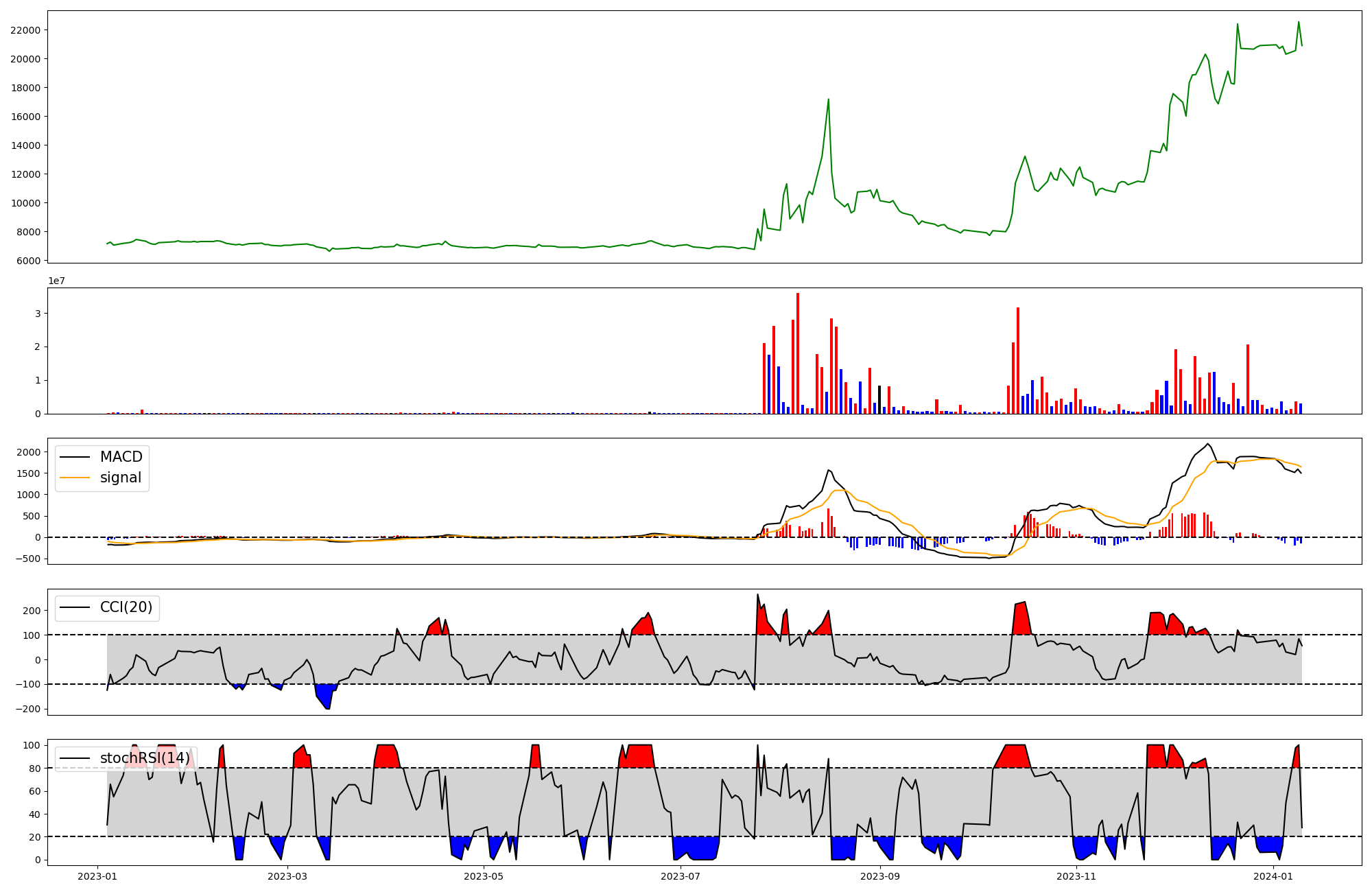Click the 2024-01 date tick label

click(x=1273, y=876)
